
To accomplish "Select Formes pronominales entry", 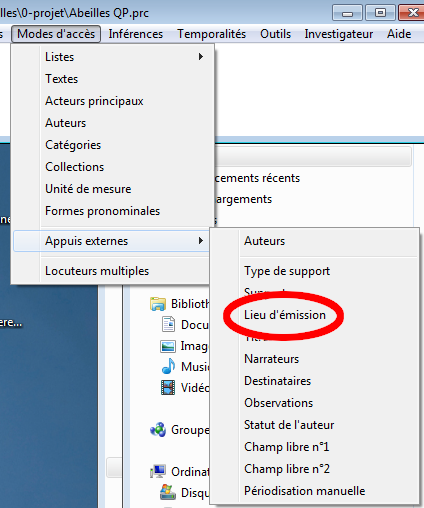I will [x=103, y=211].
